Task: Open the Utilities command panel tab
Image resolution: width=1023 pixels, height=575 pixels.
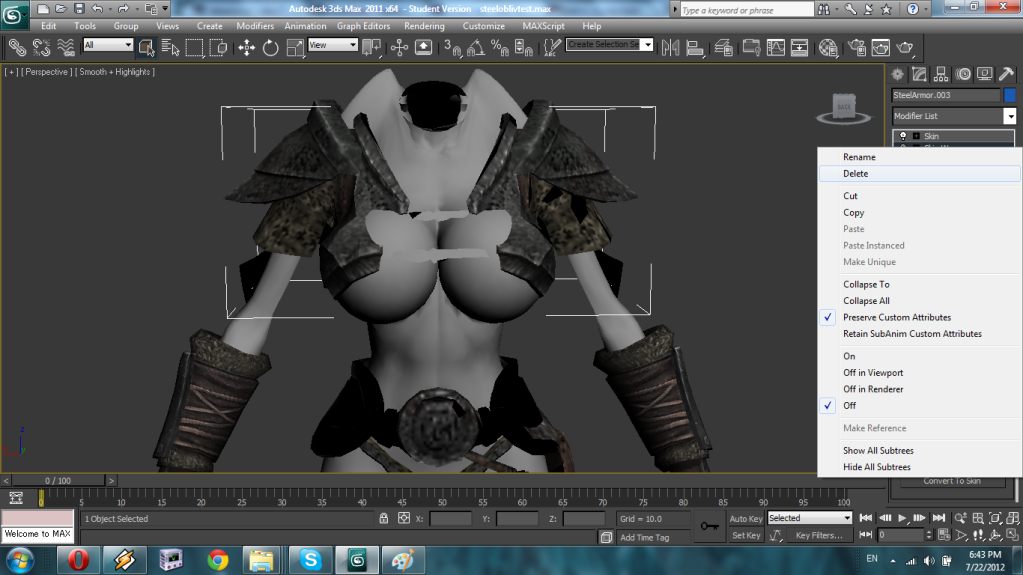Action: click(1007, 74)
